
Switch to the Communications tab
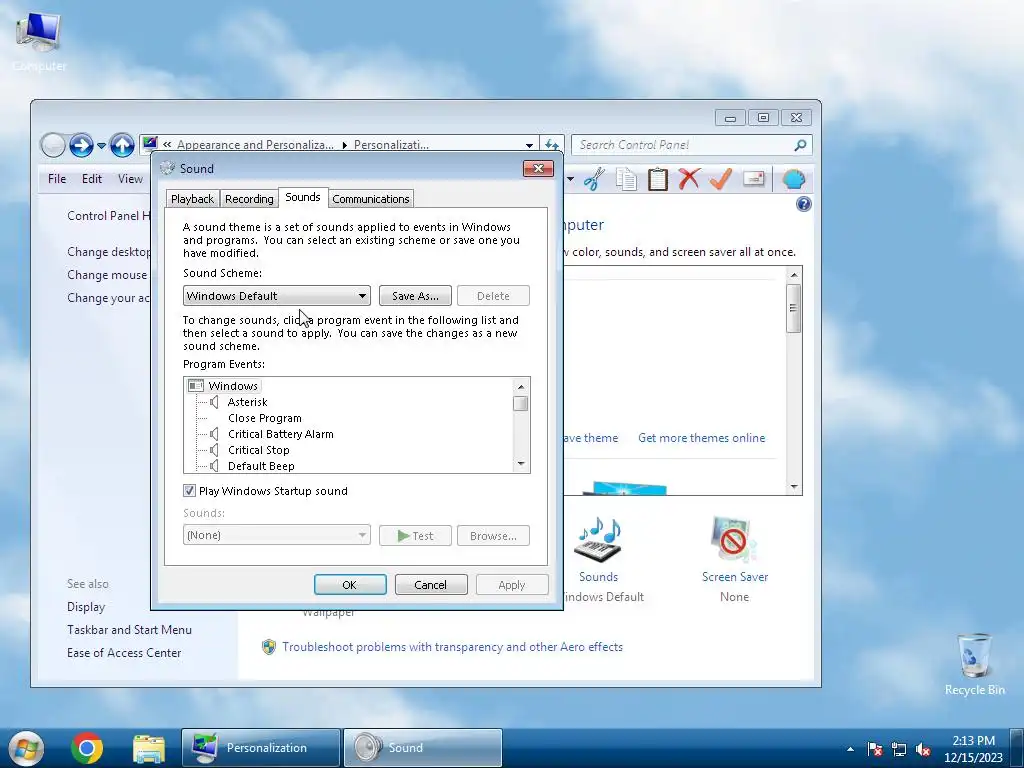pyautogui.click(x=370, y=199)
